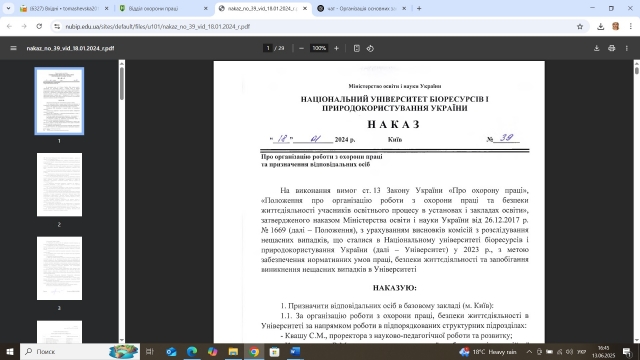Bookmark this page with the star icon
The height and width of the screenshot is (360, 640).
point(580,27)
